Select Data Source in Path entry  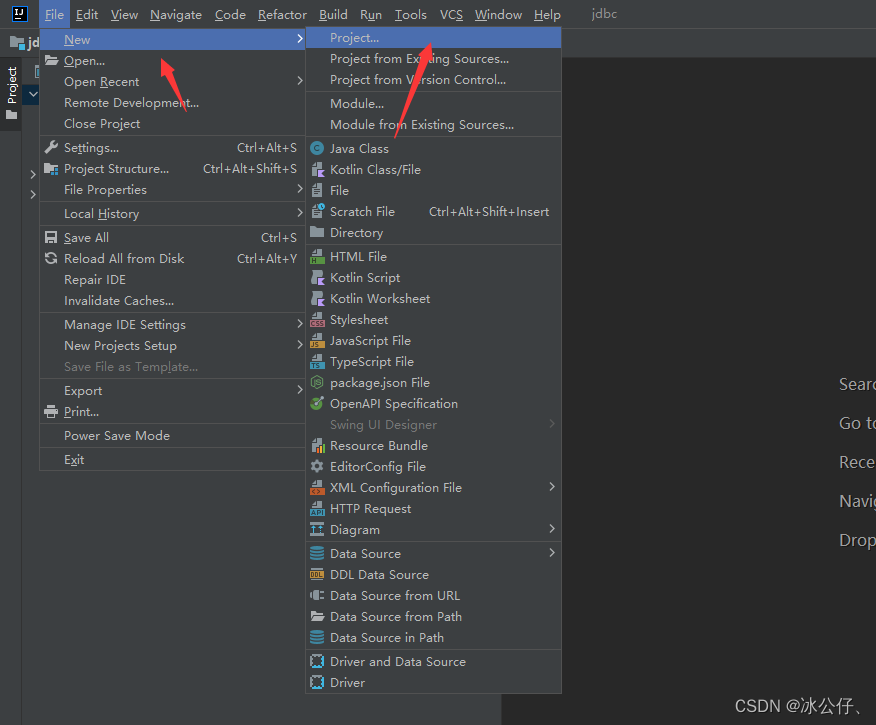tap(434, 638)
